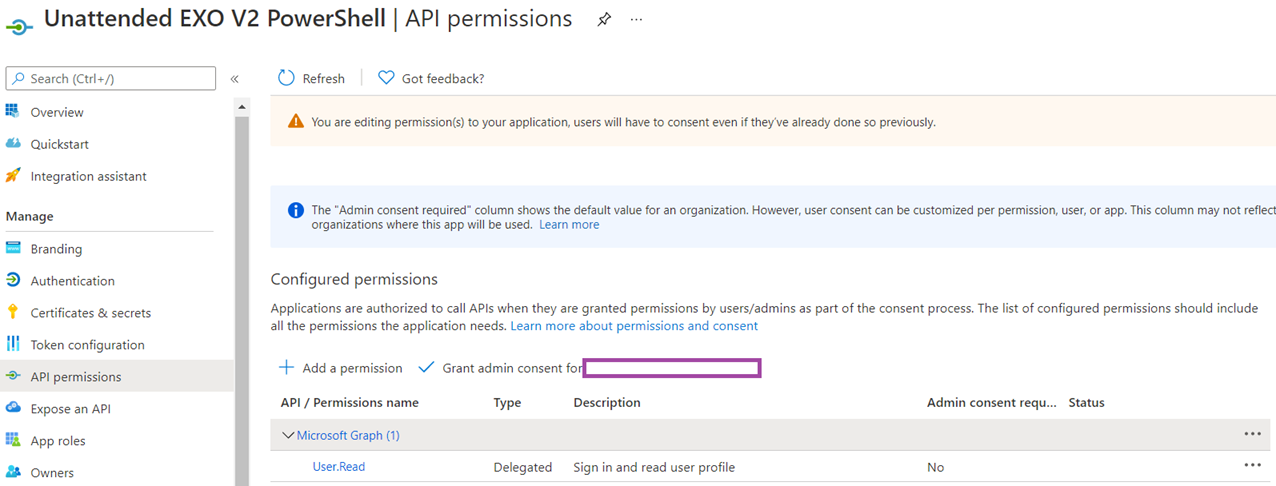Screen dimensions: 1276x486
Task: Click the Overview icon in sidebar
Action: coord(13,112)
